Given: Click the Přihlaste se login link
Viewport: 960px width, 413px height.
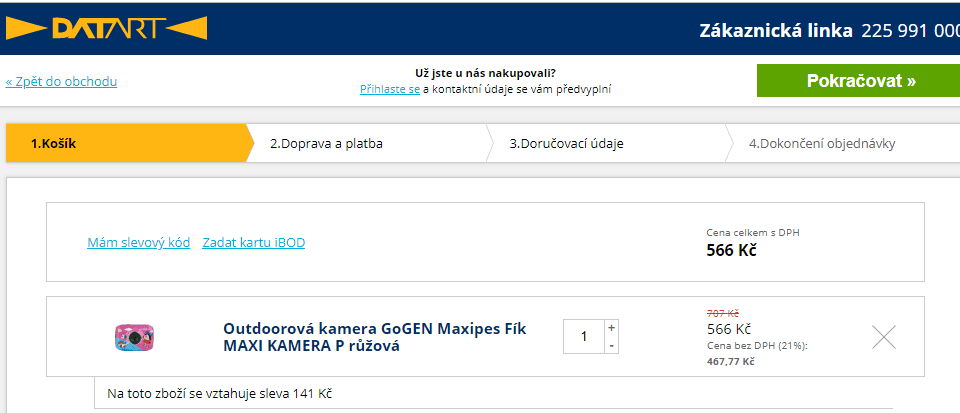Looking at the screenshot, I should point(389,89).
